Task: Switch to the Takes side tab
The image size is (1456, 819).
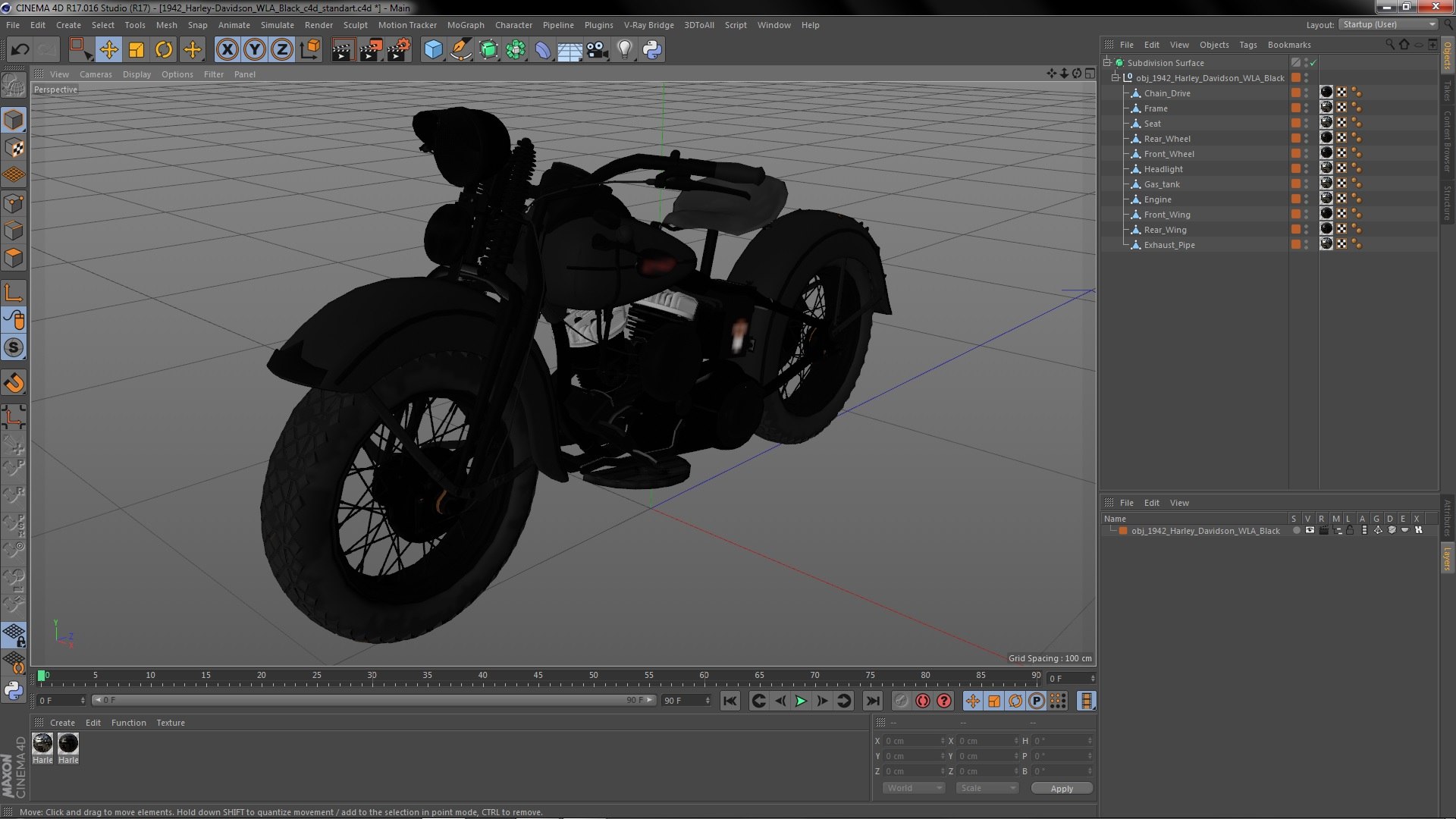Action: coord(1447,90)
